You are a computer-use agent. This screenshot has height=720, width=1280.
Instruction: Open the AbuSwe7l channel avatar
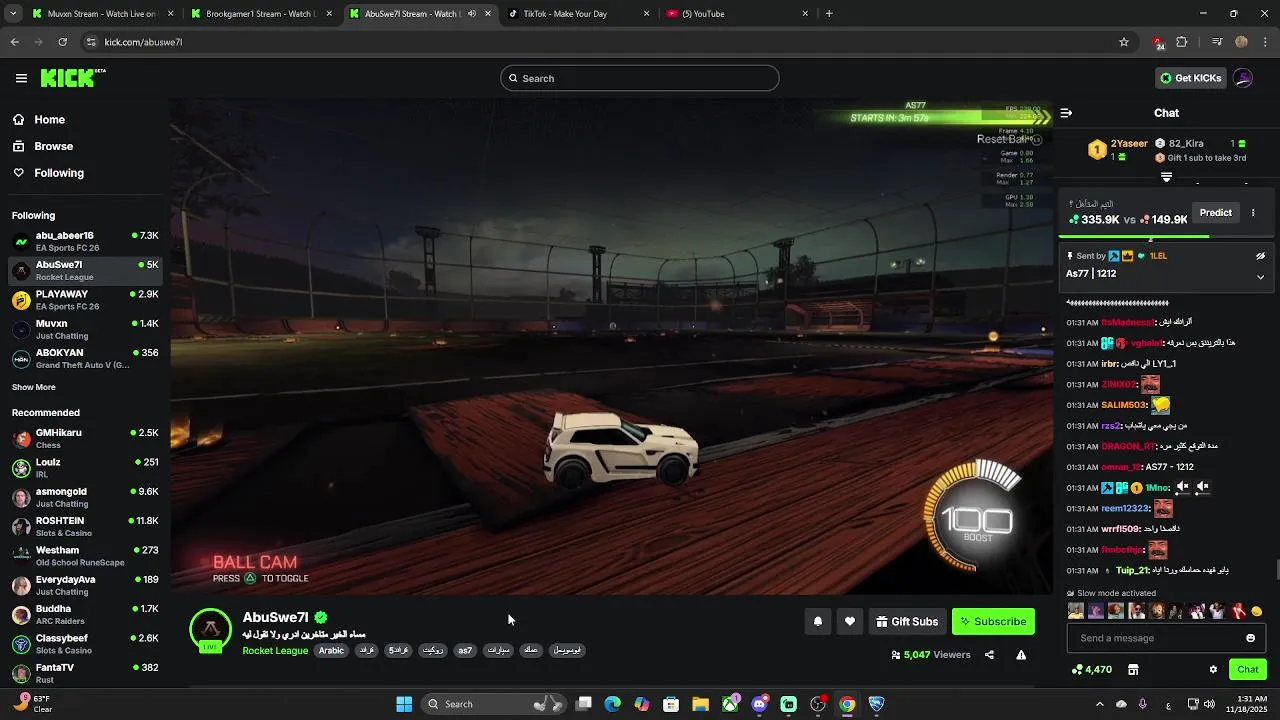[210, 629]
